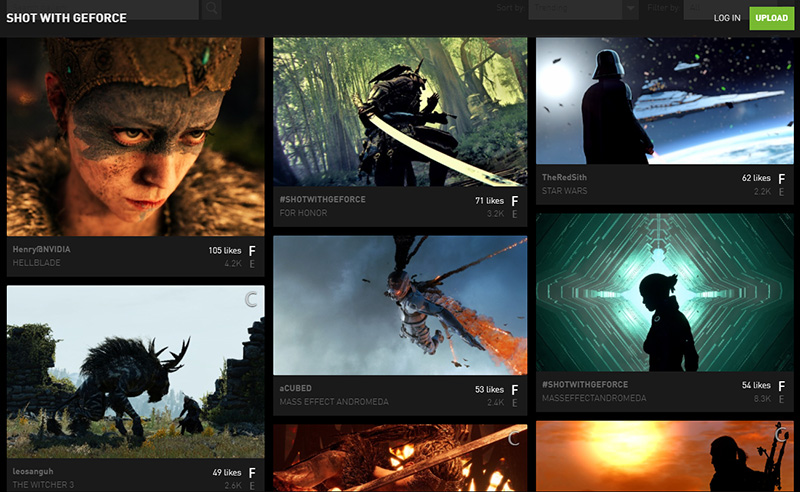Click F icon on Star Wars card
Image resolution: width=800 pixels, height=492 pixels.
781,179
